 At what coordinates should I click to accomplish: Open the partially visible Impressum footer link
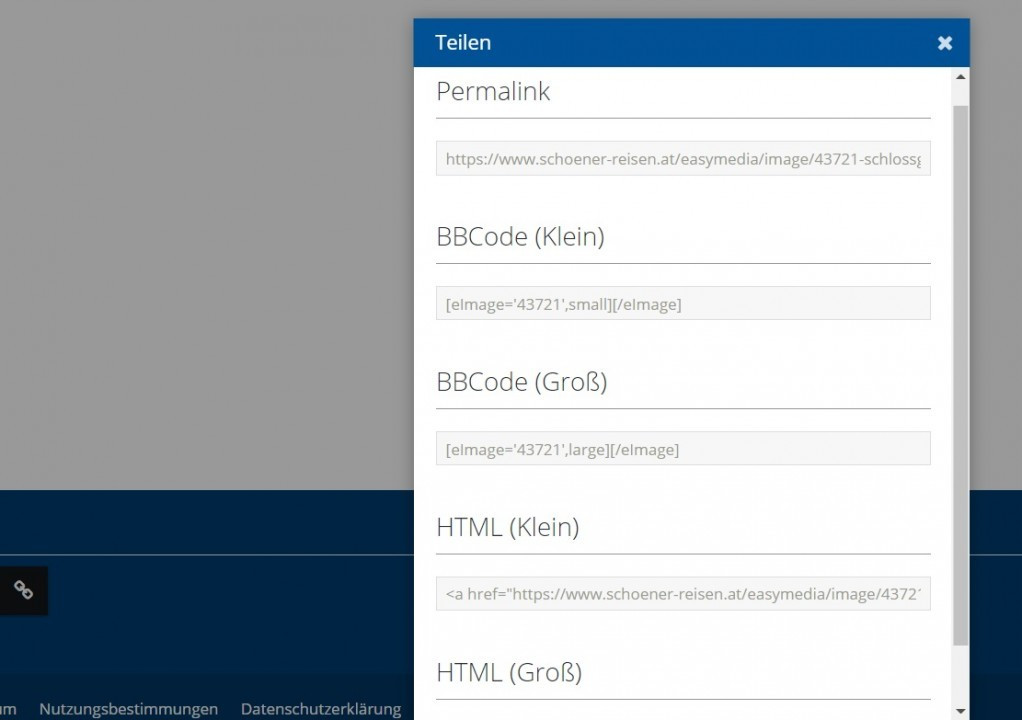(x=8, y=709)
